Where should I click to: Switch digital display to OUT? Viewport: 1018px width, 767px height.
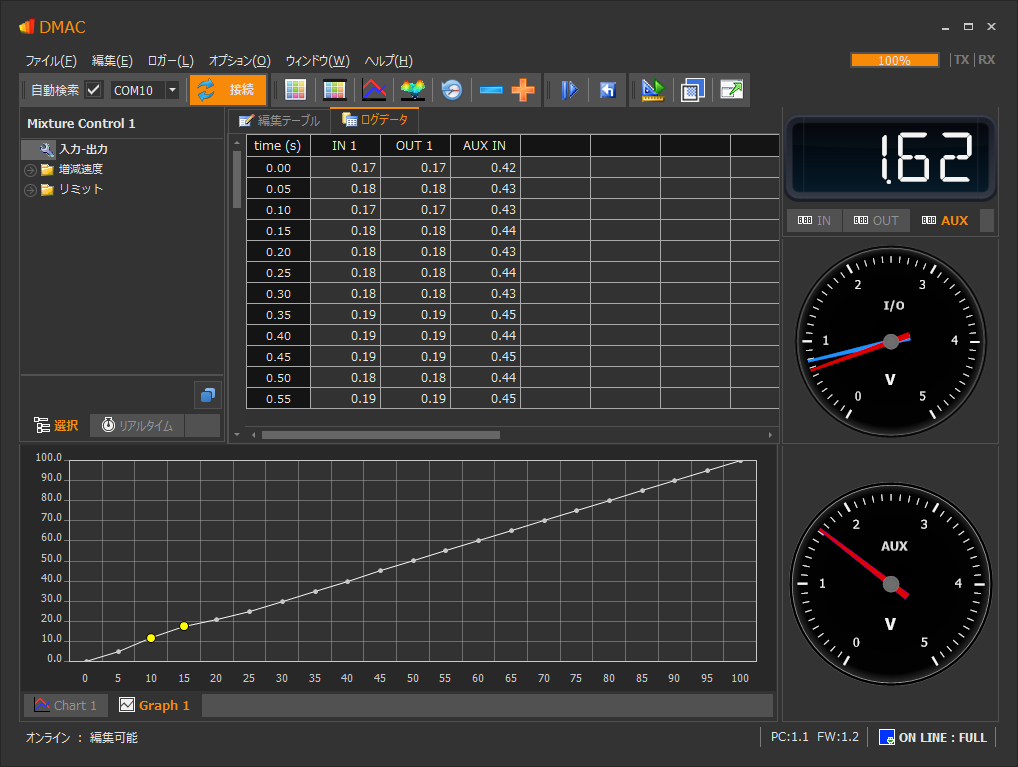click(875, 220)
